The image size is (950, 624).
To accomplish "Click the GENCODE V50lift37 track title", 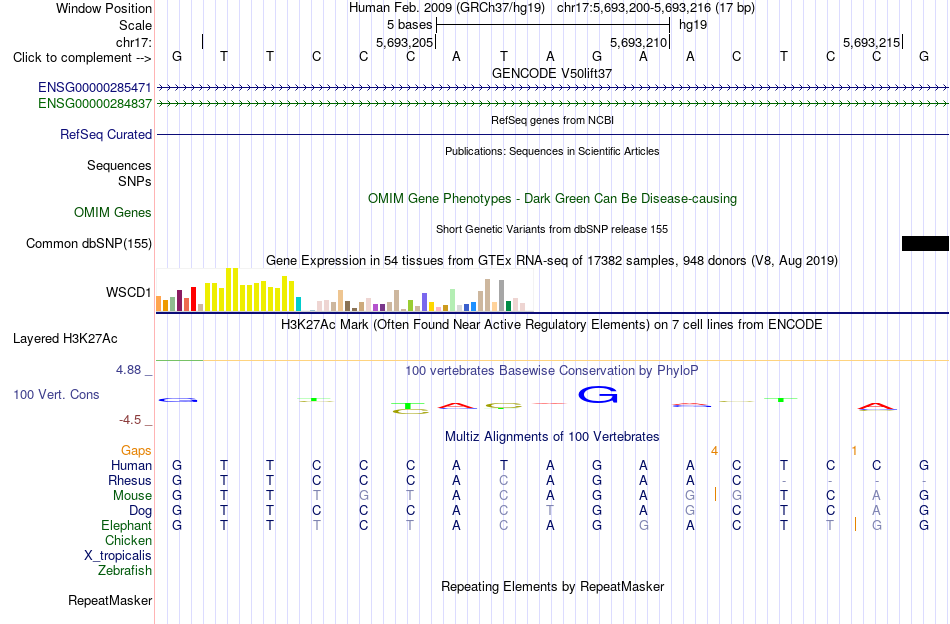I will pyautogui.click(x=552, y=73).
